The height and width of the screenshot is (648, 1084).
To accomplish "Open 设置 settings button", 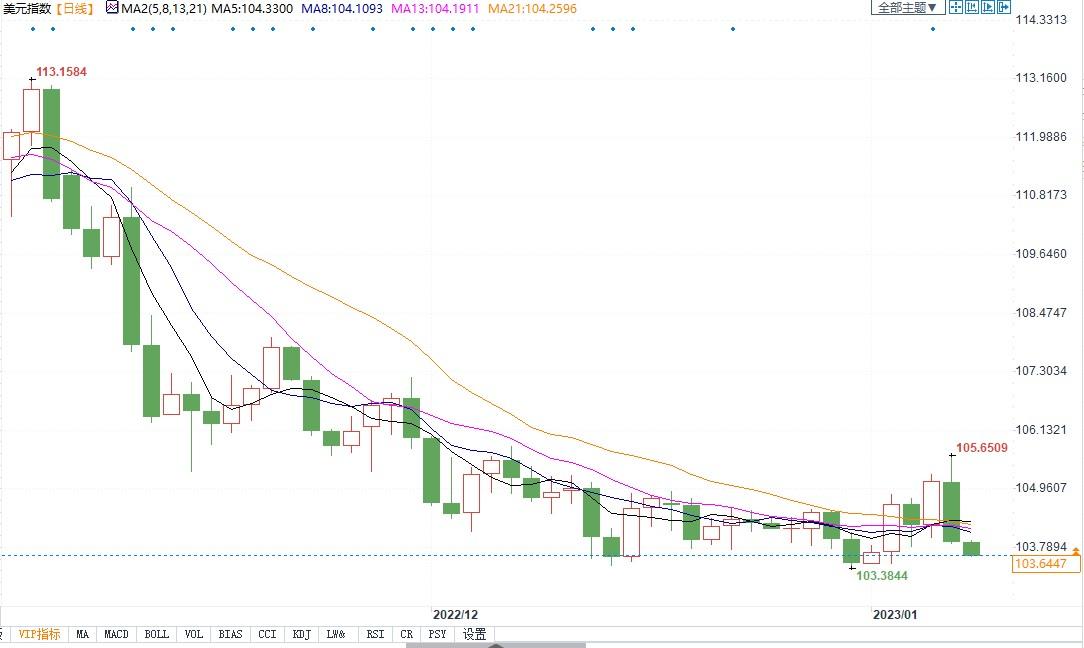I will click(474, 634).
